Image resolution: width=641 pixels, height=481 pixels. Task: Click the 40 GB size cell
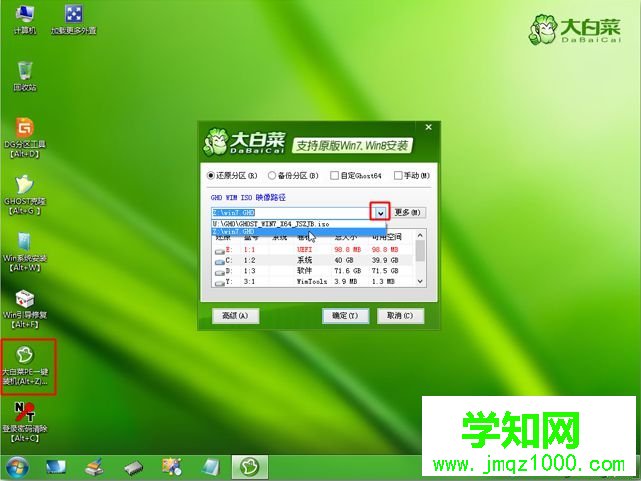pyautogui.click(x=344, y=260)
